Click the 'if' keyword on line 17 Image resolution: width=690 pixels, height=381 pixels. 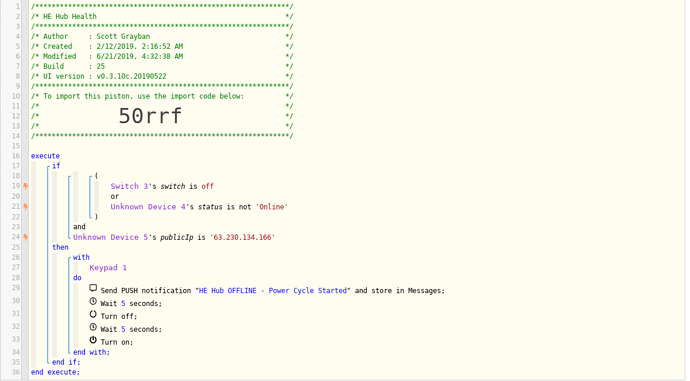tap(56, 166)
